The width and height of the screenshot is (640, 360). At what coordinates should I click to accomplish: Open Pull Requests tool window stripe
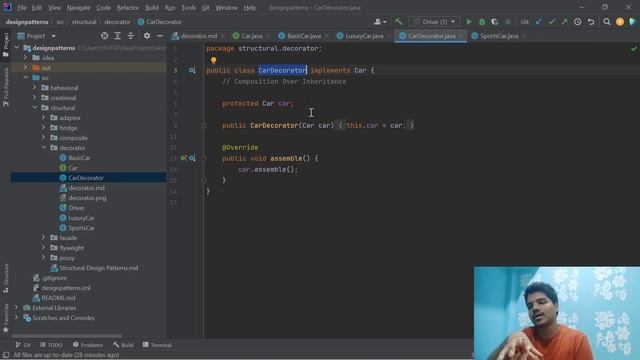click(x=6, y=87)
